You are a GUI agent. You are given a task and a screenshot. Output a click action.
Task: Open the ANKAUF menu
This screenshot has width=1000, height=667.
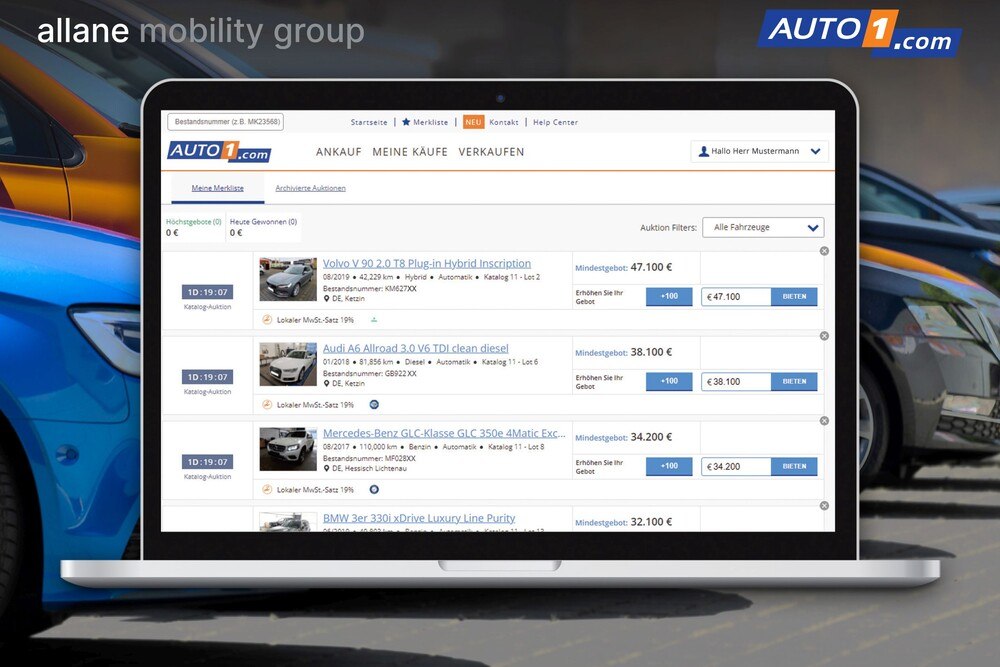tap(339, 152)
